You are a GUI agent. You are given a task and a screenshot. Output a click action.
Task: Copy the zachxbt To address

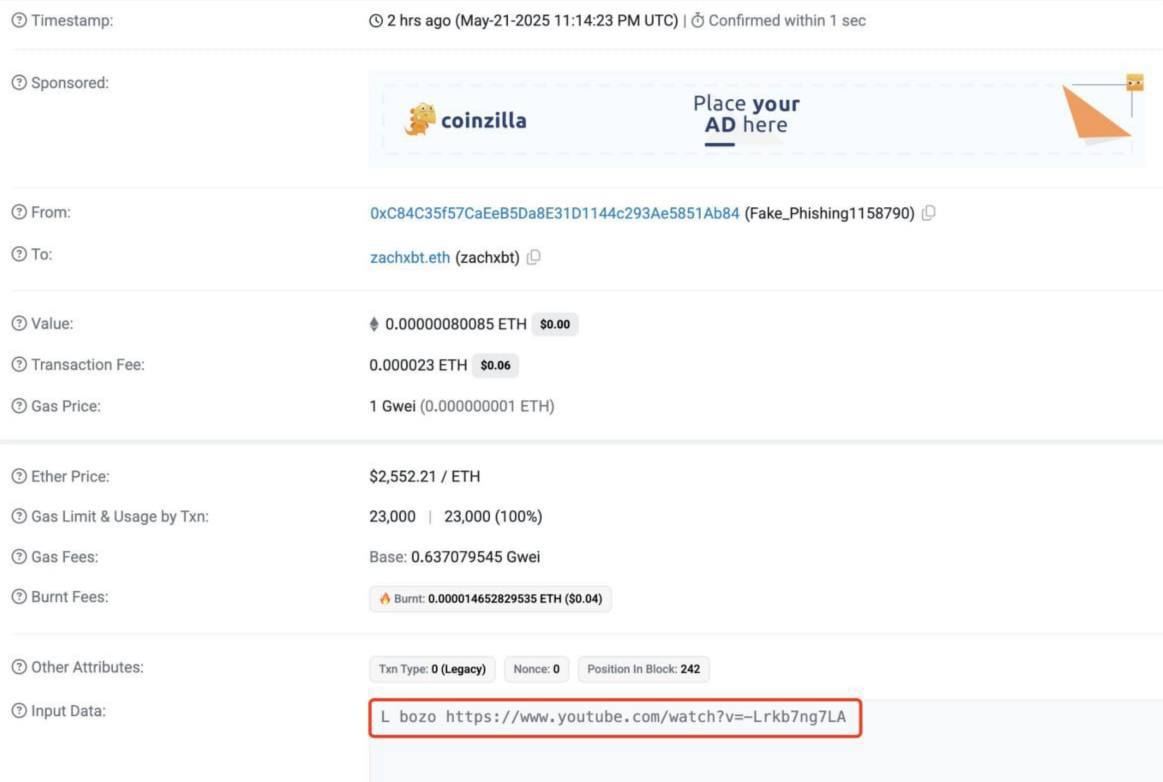point(534,258)
